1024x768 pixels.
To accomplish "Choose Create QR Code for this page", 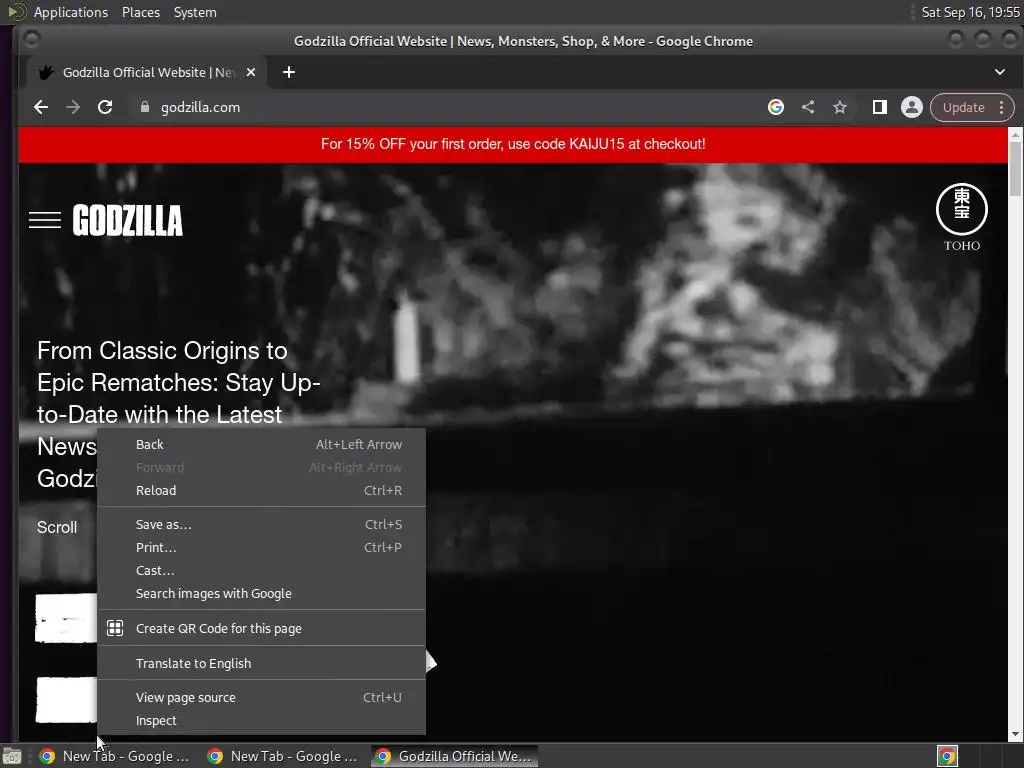I will 261,628.
